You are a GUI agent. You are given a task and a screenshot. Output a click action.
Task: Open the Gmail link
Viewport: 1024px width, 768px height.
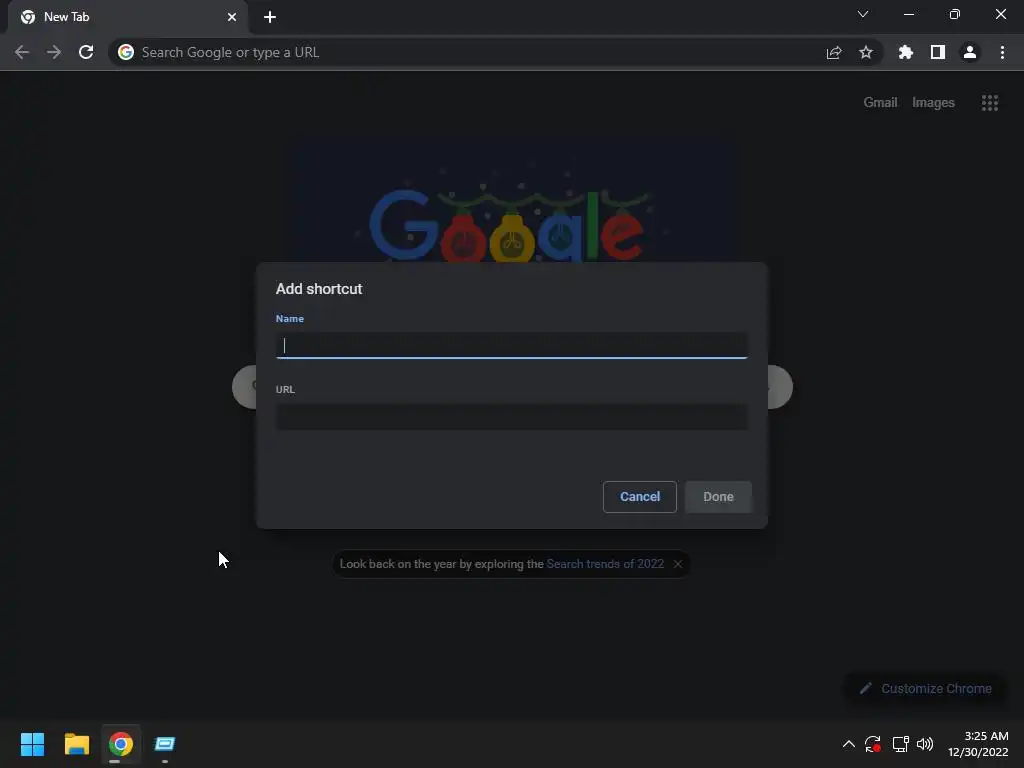[880, 103]
